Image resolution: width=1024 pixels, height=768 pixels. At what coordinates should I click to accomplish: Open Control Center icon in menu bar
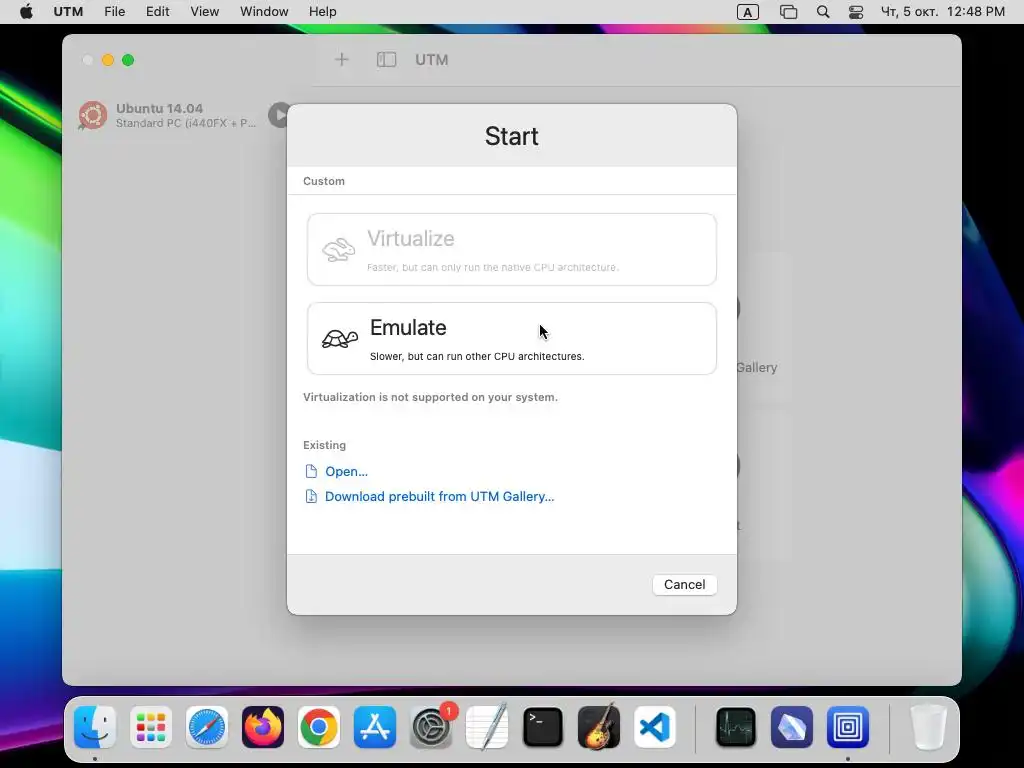click(856, 12)
